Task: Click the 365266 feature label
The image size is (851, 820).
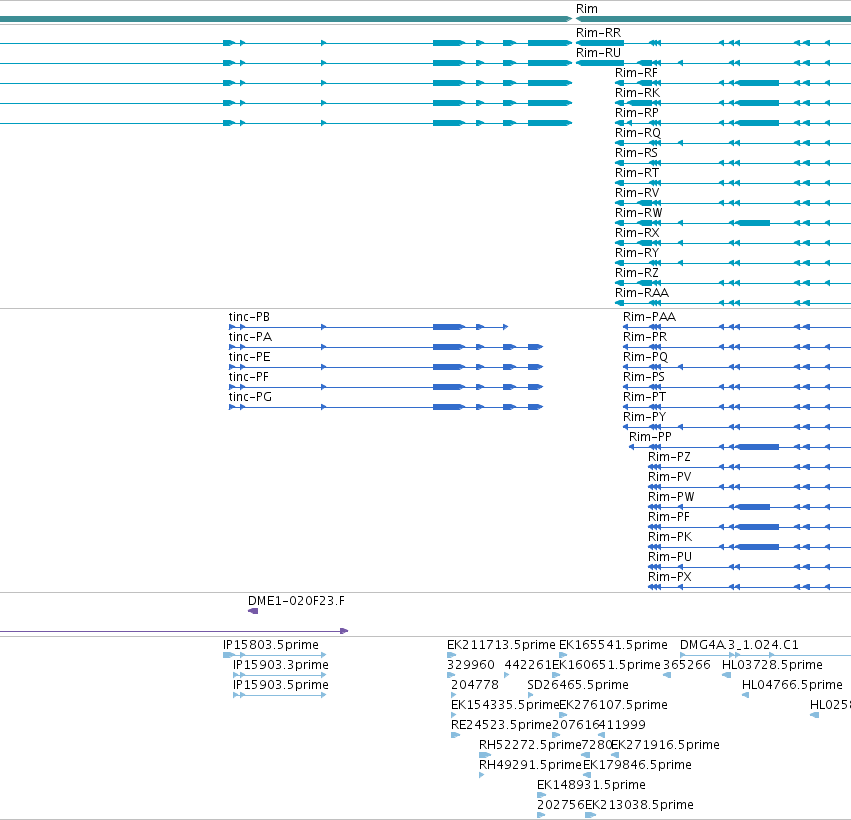Action: click(x=687, y=665)
